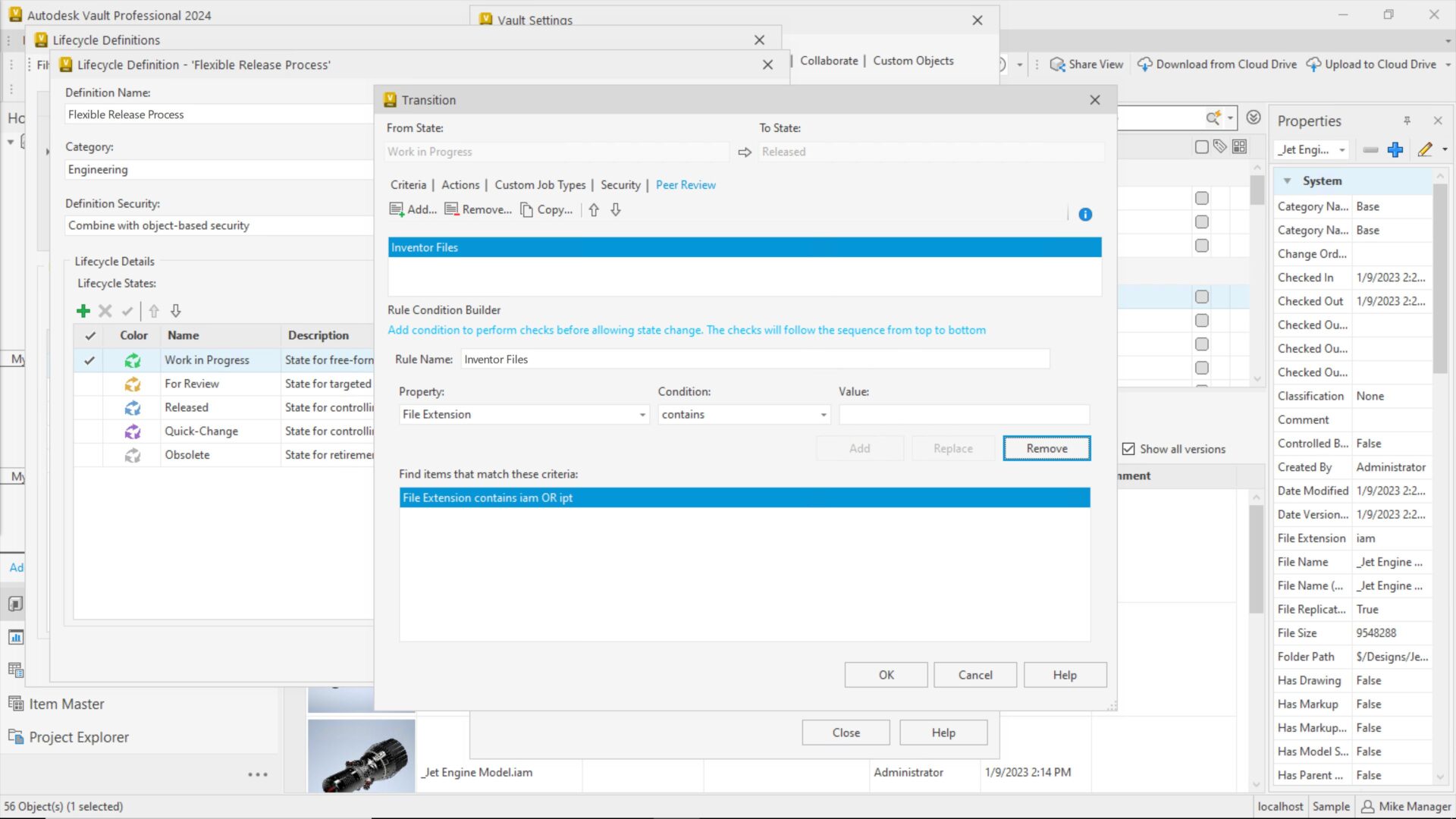Open Item Master in navigation pane
Screen dimensions: 1456x819
click(x=67, y=704)
